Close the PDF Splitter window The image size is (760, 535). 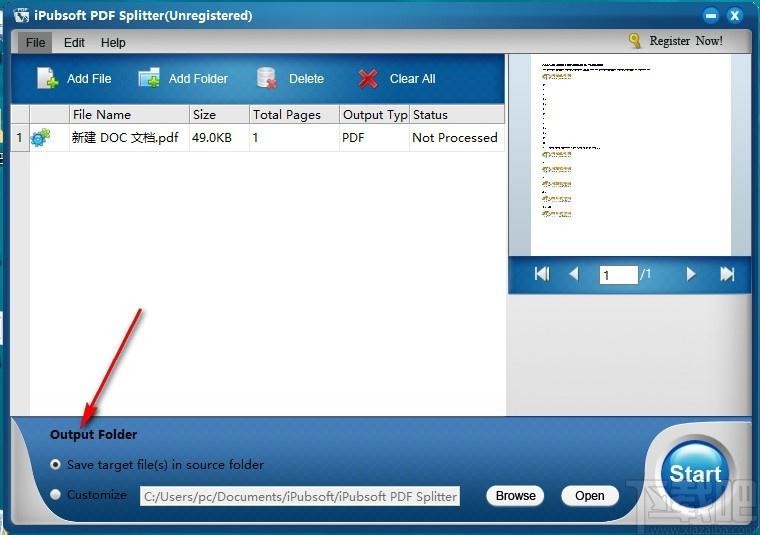coord(734,16)
